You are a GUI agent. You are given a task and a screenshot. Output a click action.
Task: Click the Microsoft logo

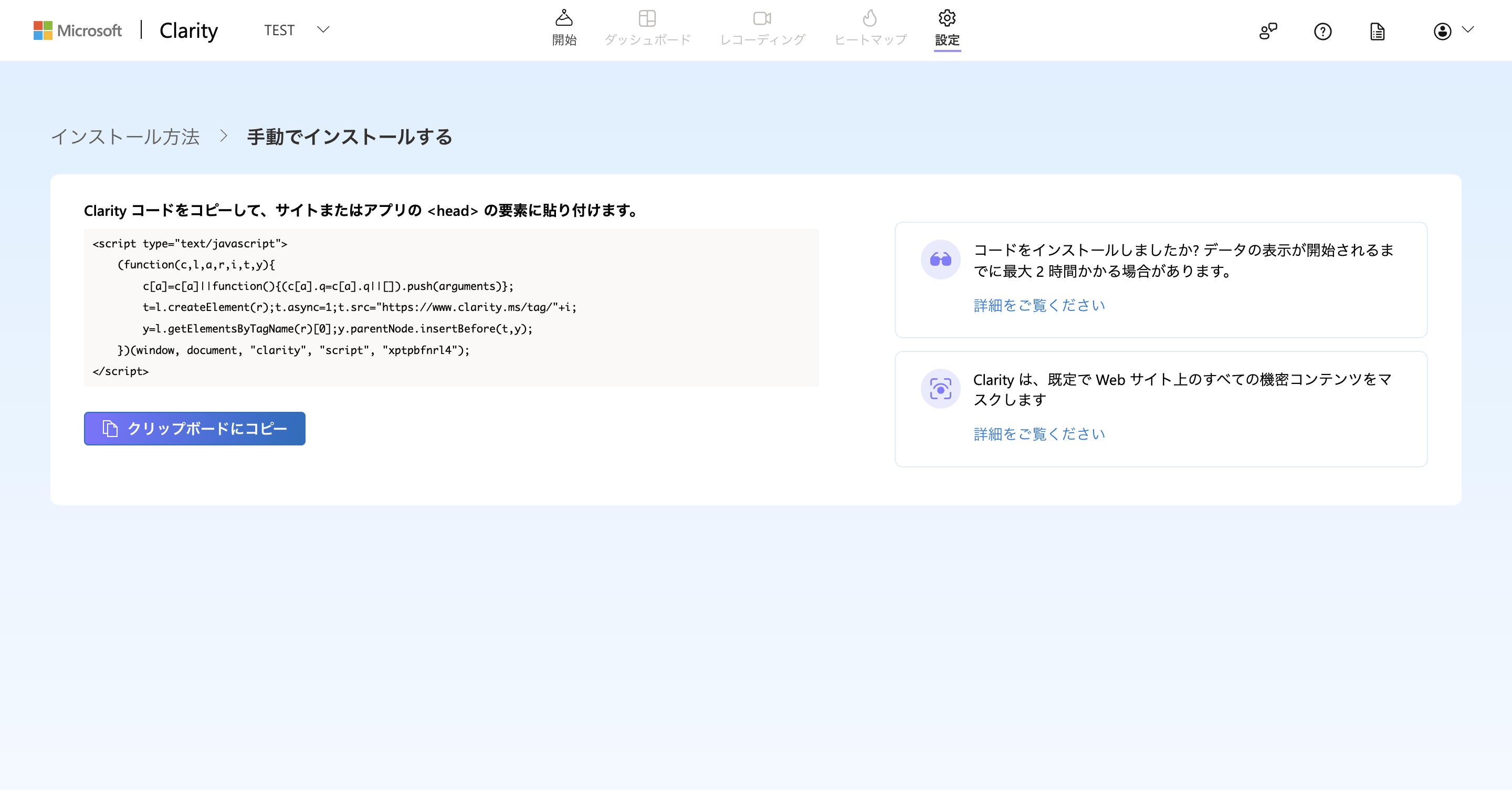click(x=78, y=30)
